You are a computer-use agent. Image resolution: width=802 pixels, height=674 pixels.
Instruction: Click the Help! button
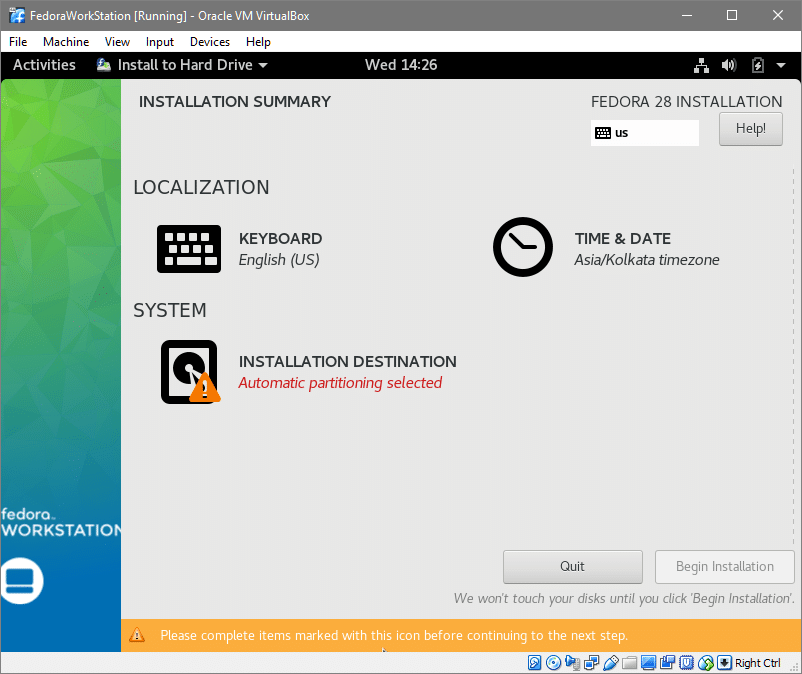[x=750, y=128]
